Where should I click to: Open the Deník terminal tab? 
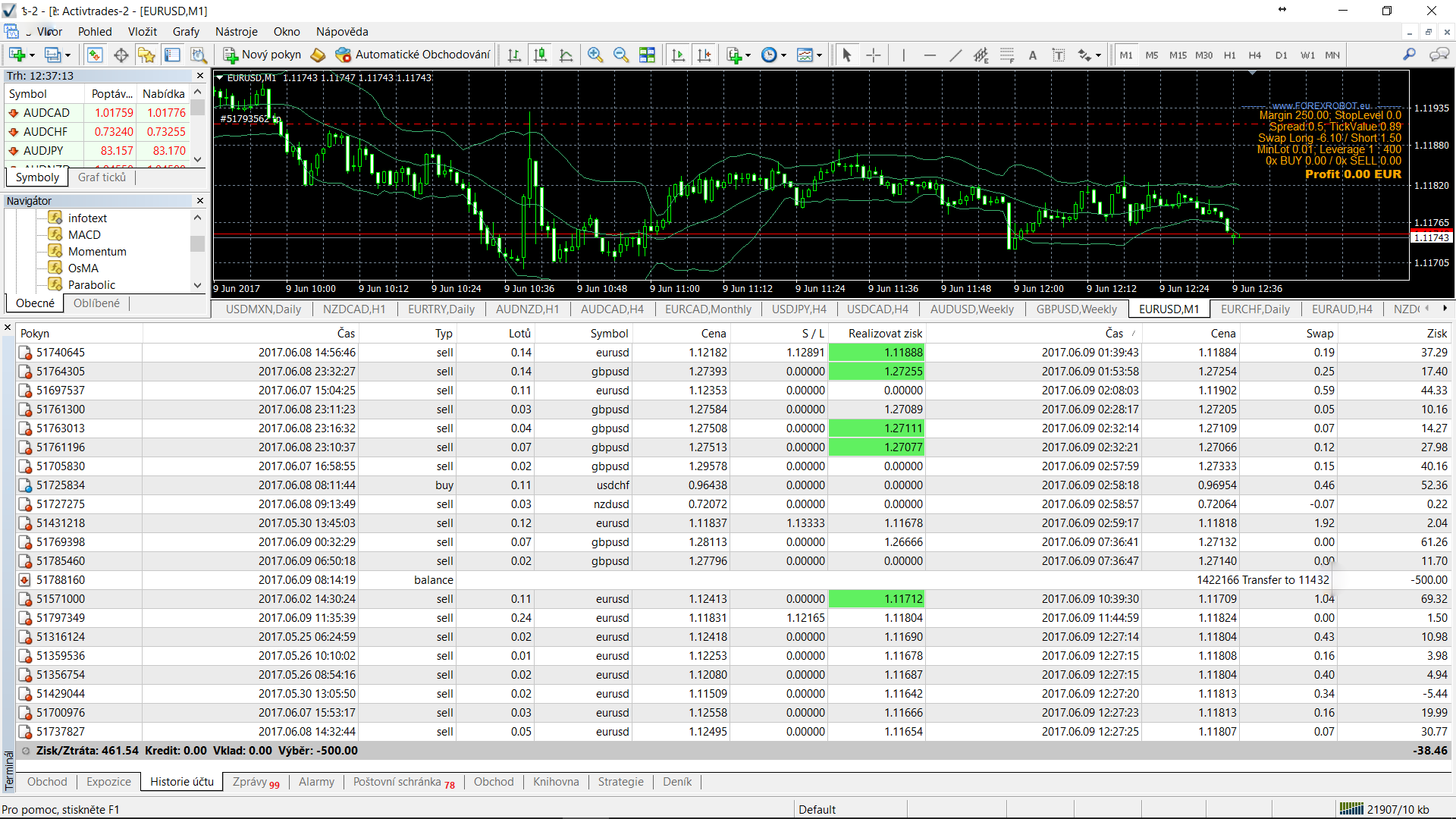pyautogui.click(x=676, y=782)
